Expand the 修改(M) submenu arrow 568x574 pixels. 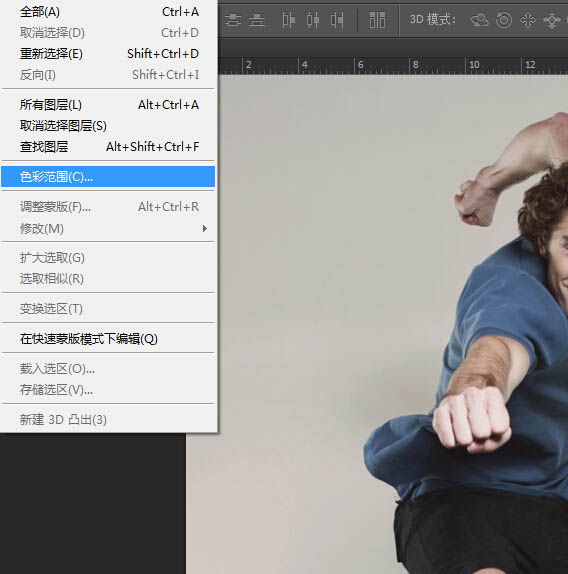pos(205,229)
